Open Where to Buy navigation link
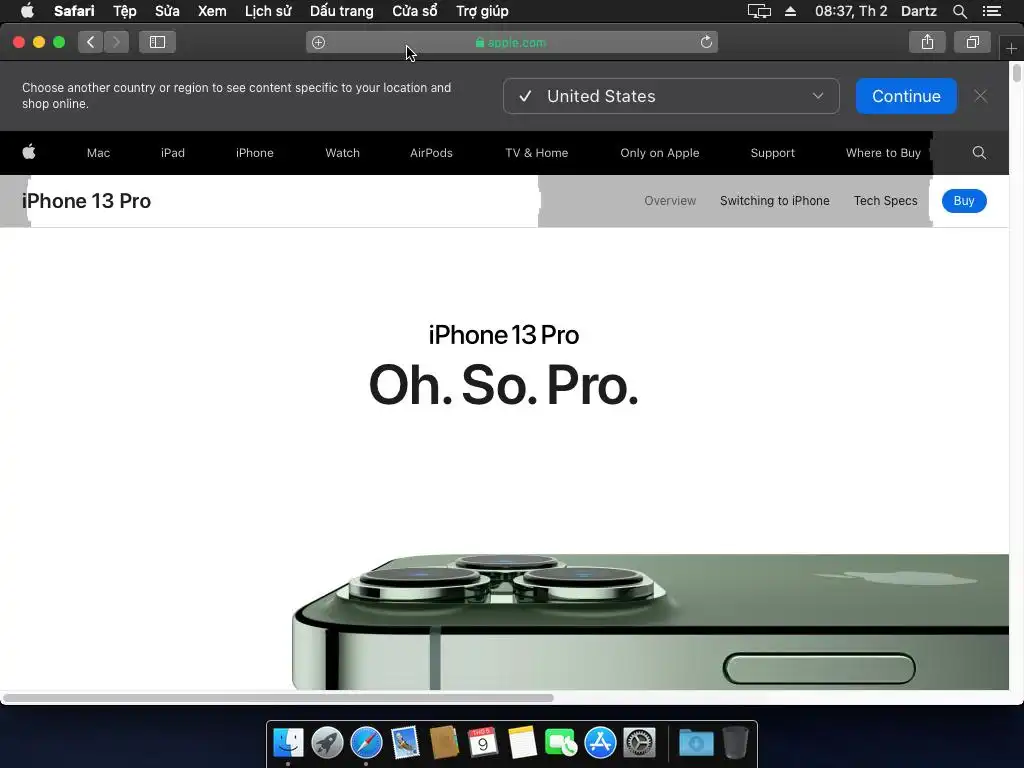Viewport: 1024px width, 768px height. click(883, 153)
